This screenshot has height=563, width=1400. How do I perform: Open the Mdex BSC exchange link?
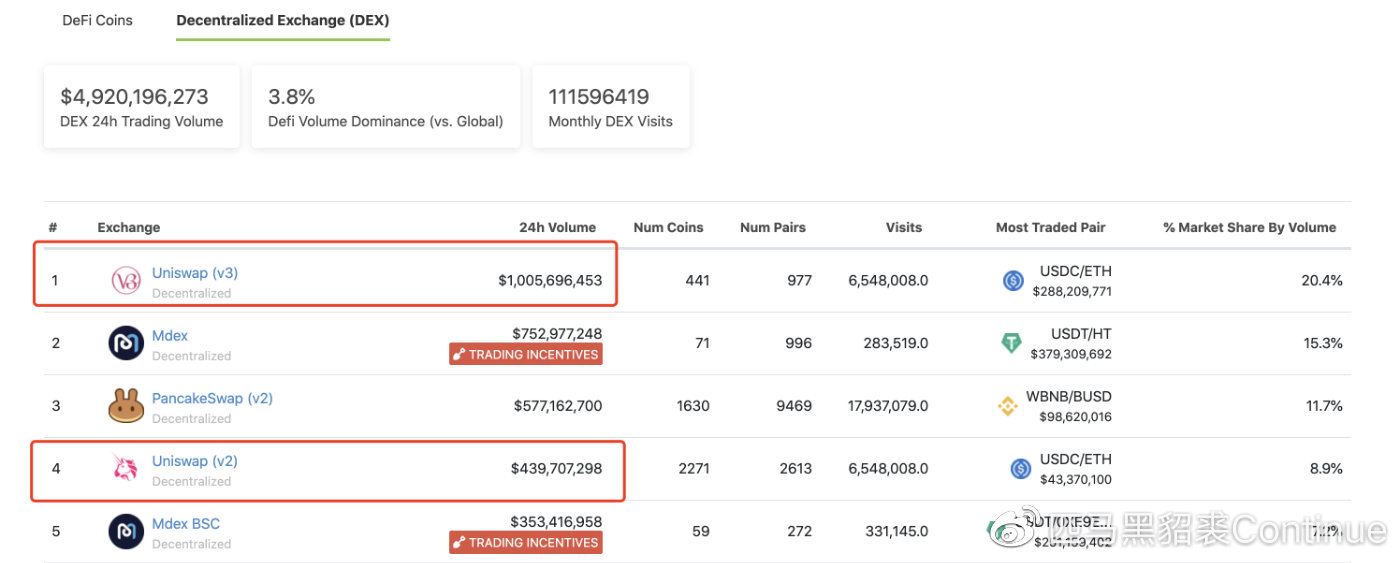186,523
